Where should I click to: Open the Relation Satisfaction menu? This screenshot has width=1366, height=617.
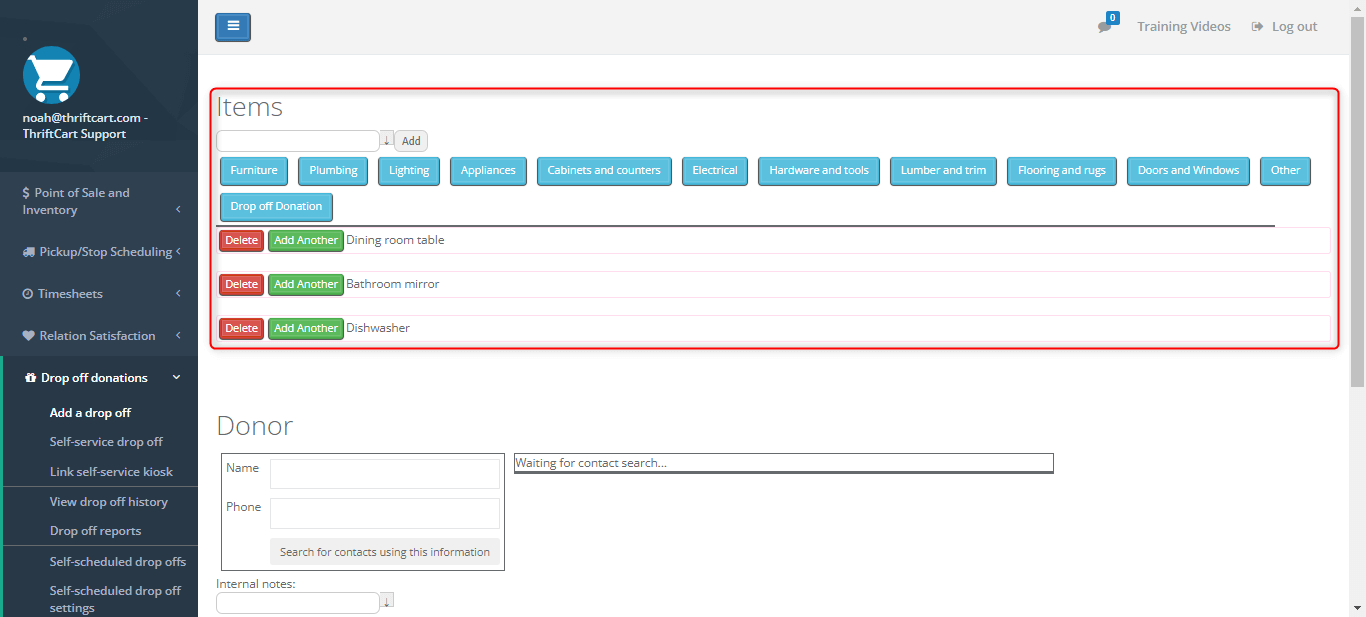[99, 336]
